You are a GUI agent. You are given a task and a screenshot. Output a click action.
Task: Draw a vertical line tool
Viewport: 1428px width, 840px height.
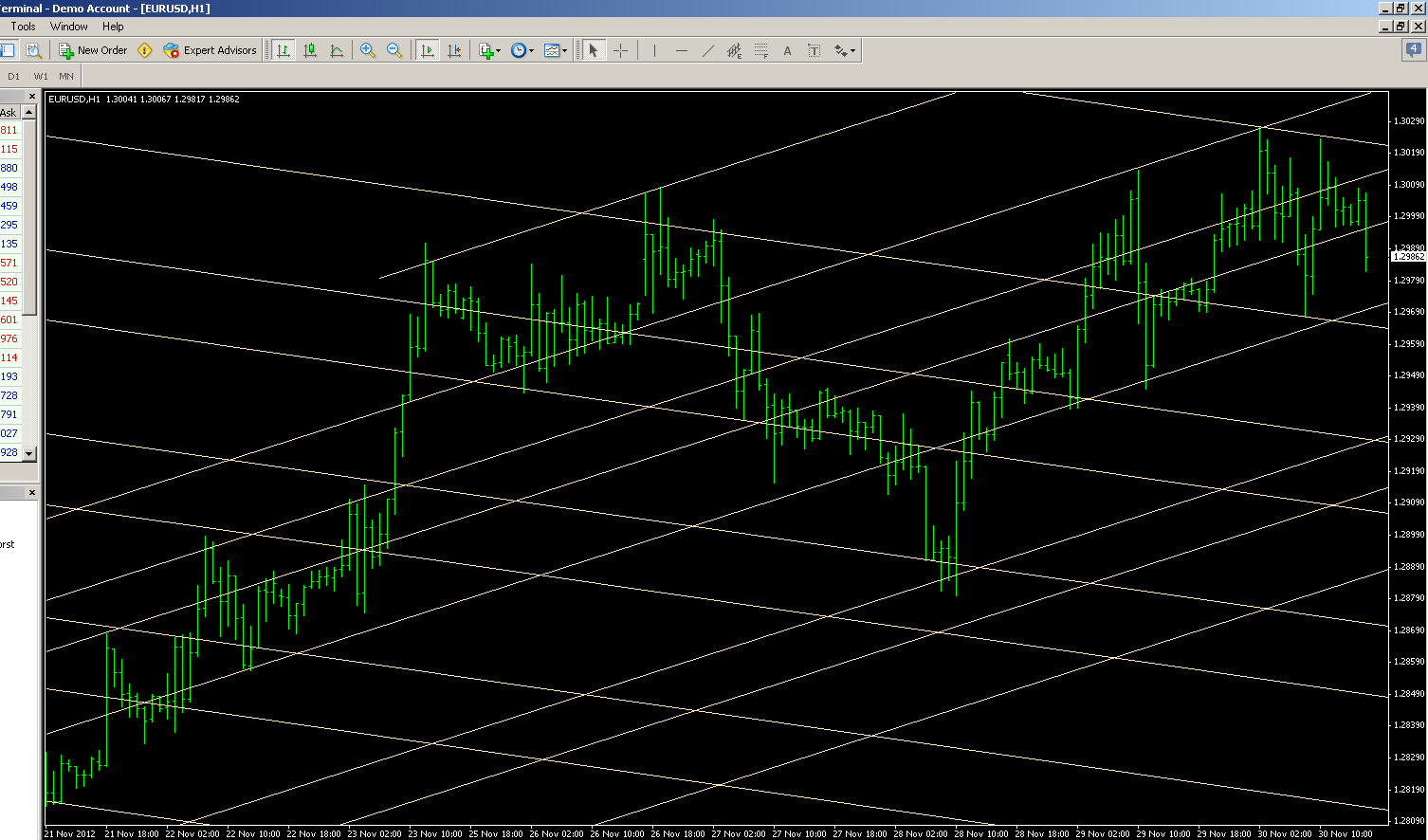coord(654,50)
